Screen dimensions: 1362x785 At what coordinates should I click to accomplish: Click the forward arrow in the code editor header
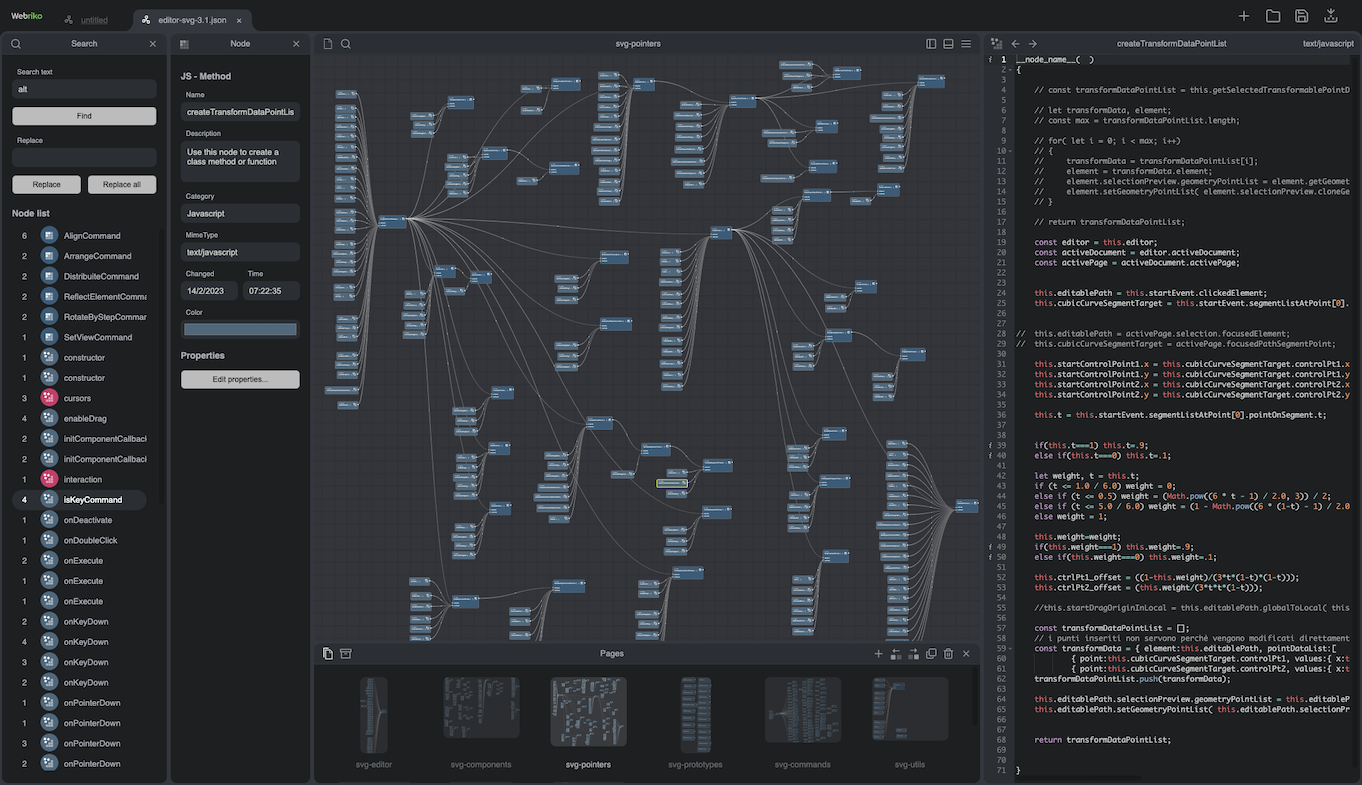tap(1032, 43)
